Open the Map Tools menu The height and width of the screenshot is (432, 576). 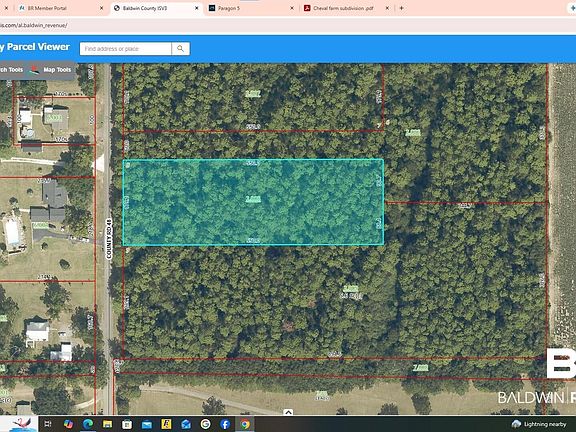(57, 70)
